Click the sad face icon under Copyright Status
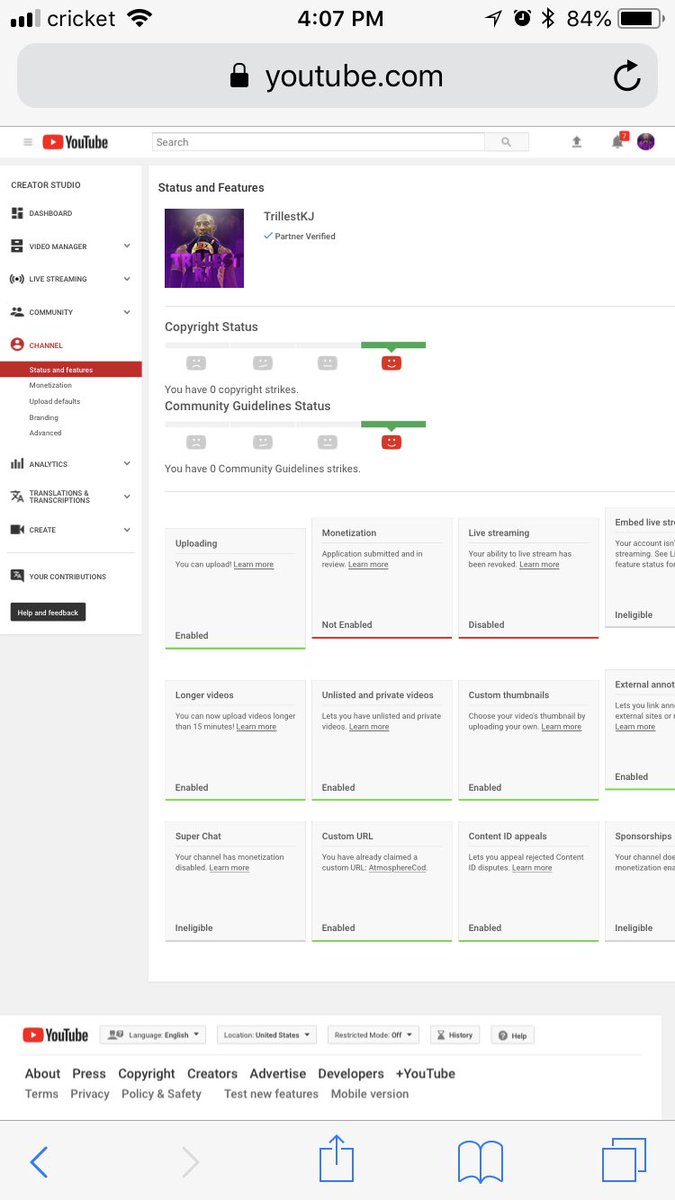This screenshot has height=1200, width=675. click(x=197, y=363)
